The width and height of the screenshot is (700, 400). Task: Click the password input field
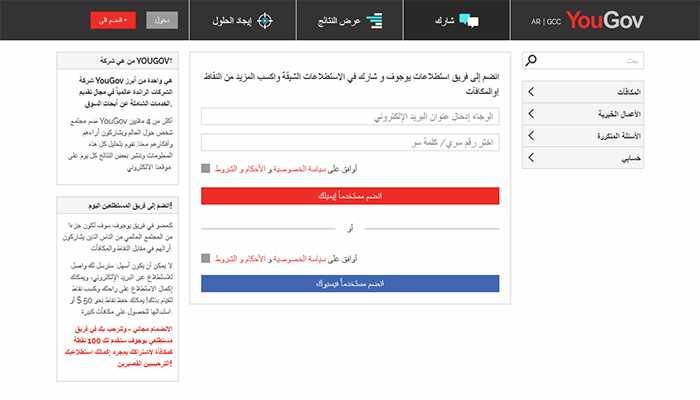tap(350, 142)
